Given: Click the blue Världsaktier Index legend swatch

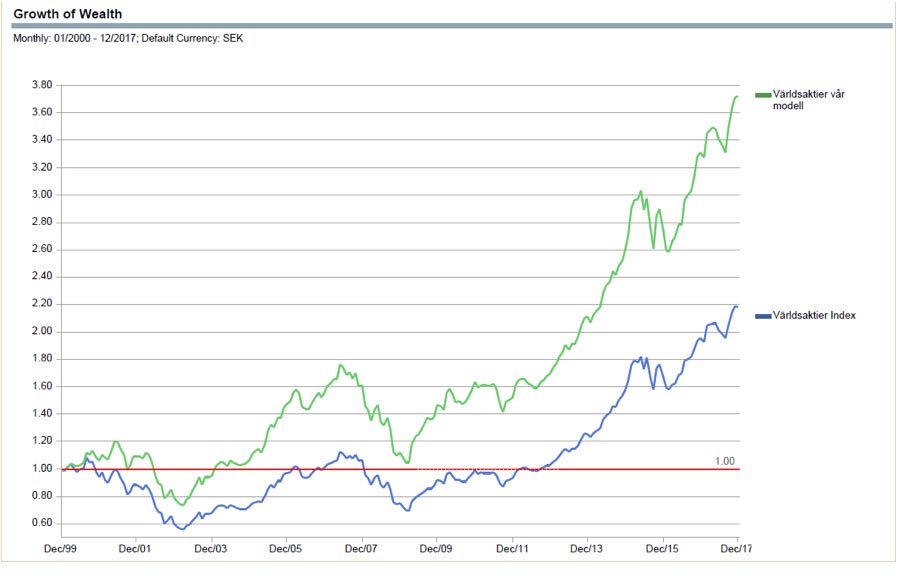Looking at the screenshot, I should click(x=763, y=316).
